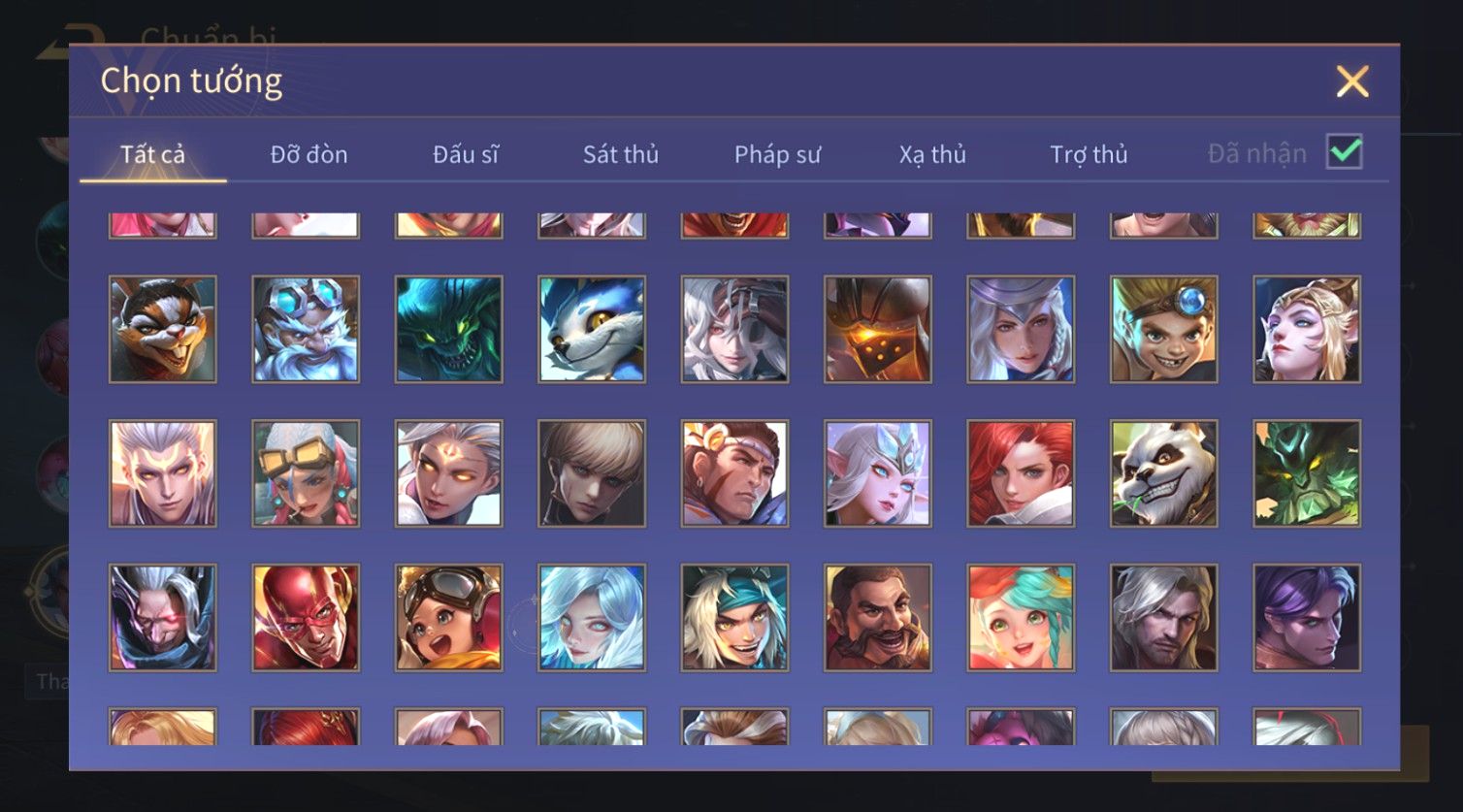
Task: Show the Xạ thủ hero list
Action: (933, 154)
